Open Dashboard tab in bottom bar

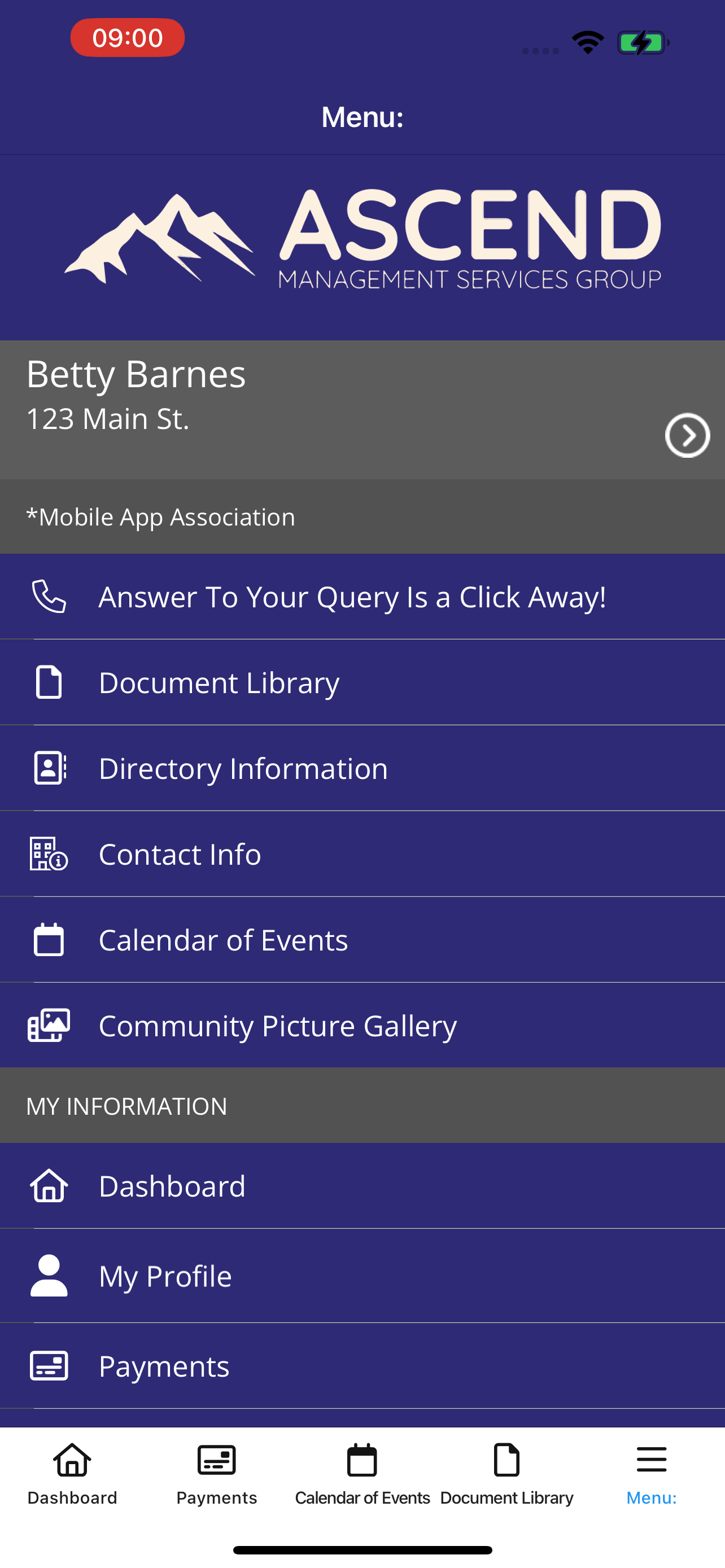click(x=72, y=1474)
